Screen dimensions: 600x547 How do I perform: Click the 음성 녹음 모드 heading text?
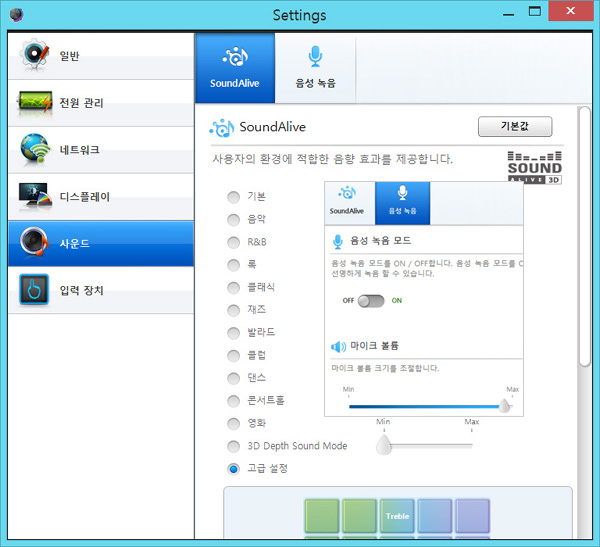[381, 241]
